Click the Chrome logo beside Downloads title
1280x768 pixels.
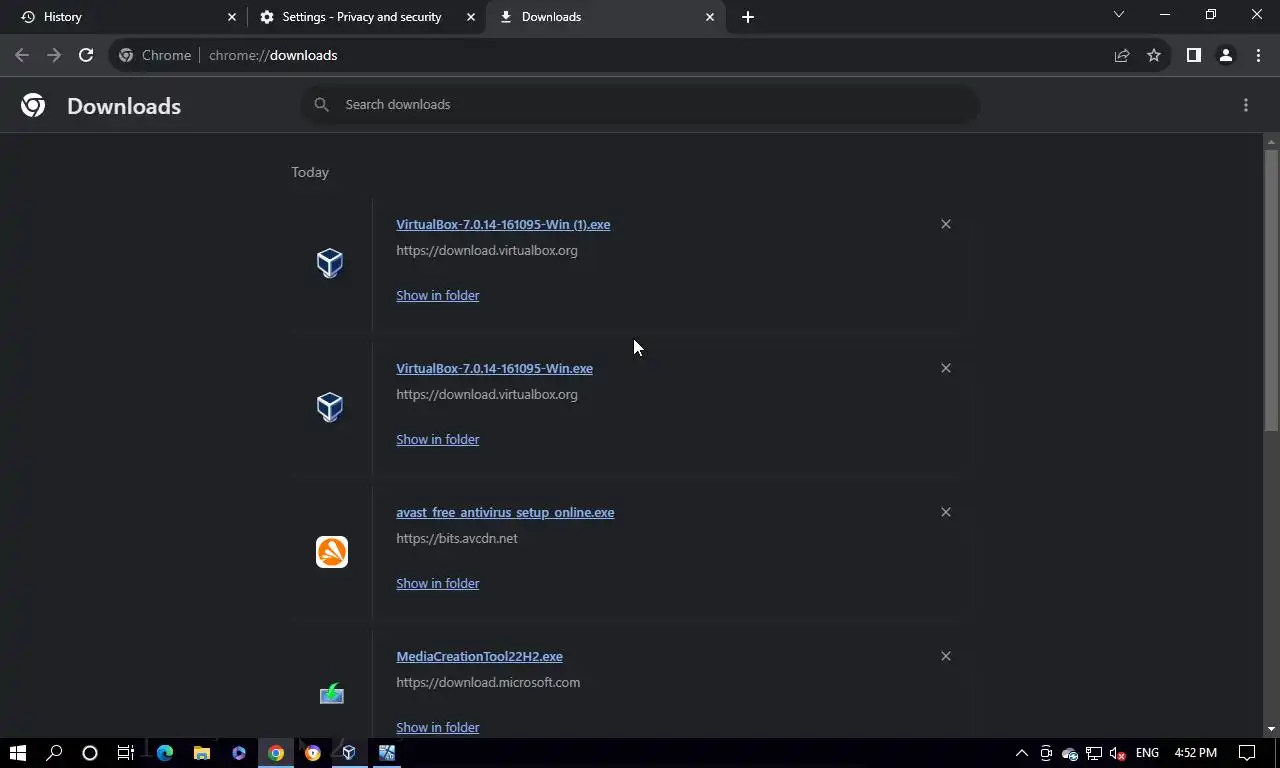33,105
